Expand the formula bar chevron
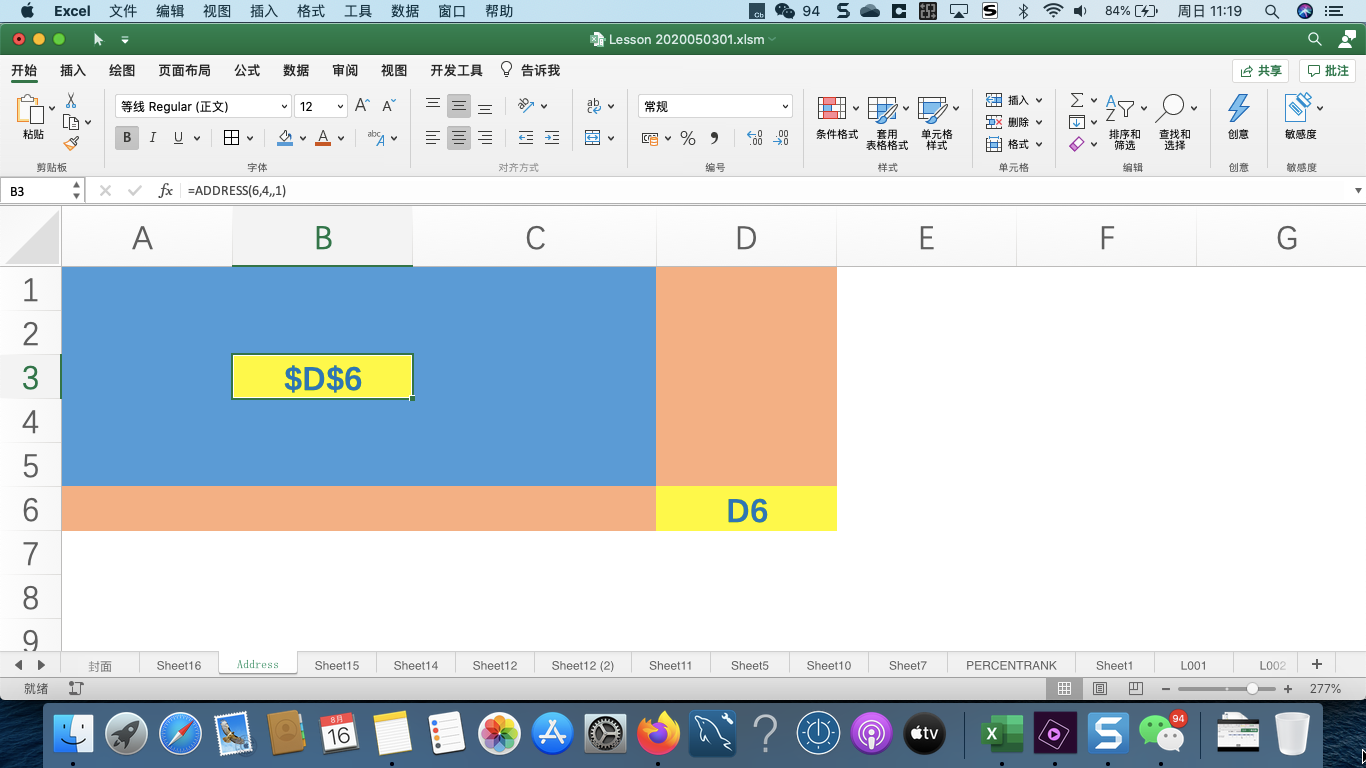1366x768 pixels. (x=1358, y=190)
